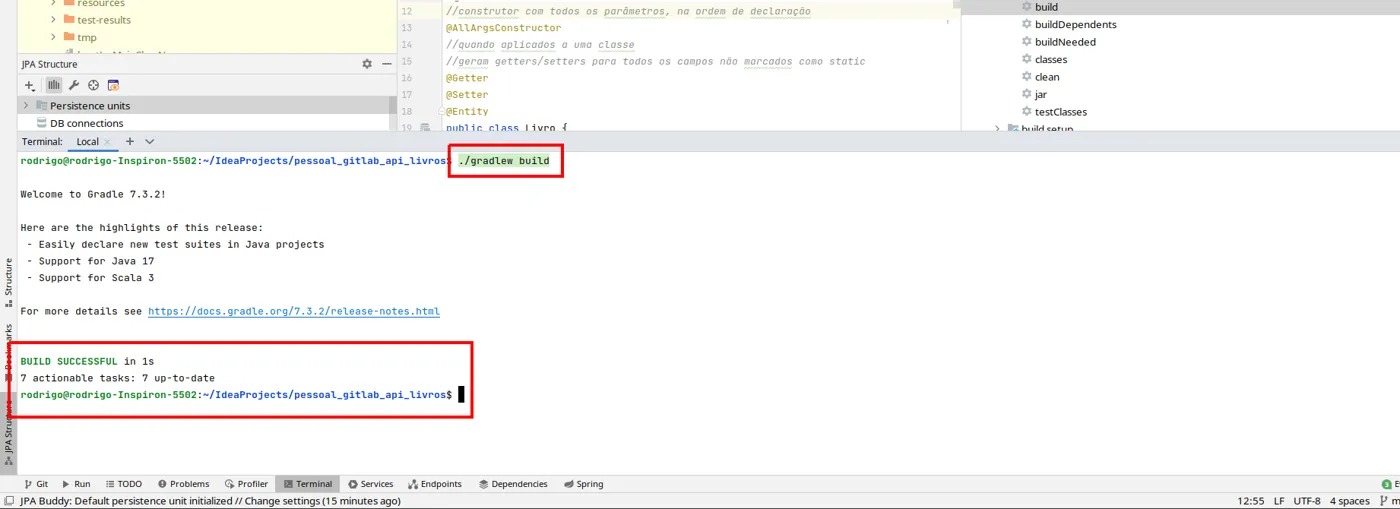
Task: Click the gear icon beside the clean task
Action: tap(1026, 77)
